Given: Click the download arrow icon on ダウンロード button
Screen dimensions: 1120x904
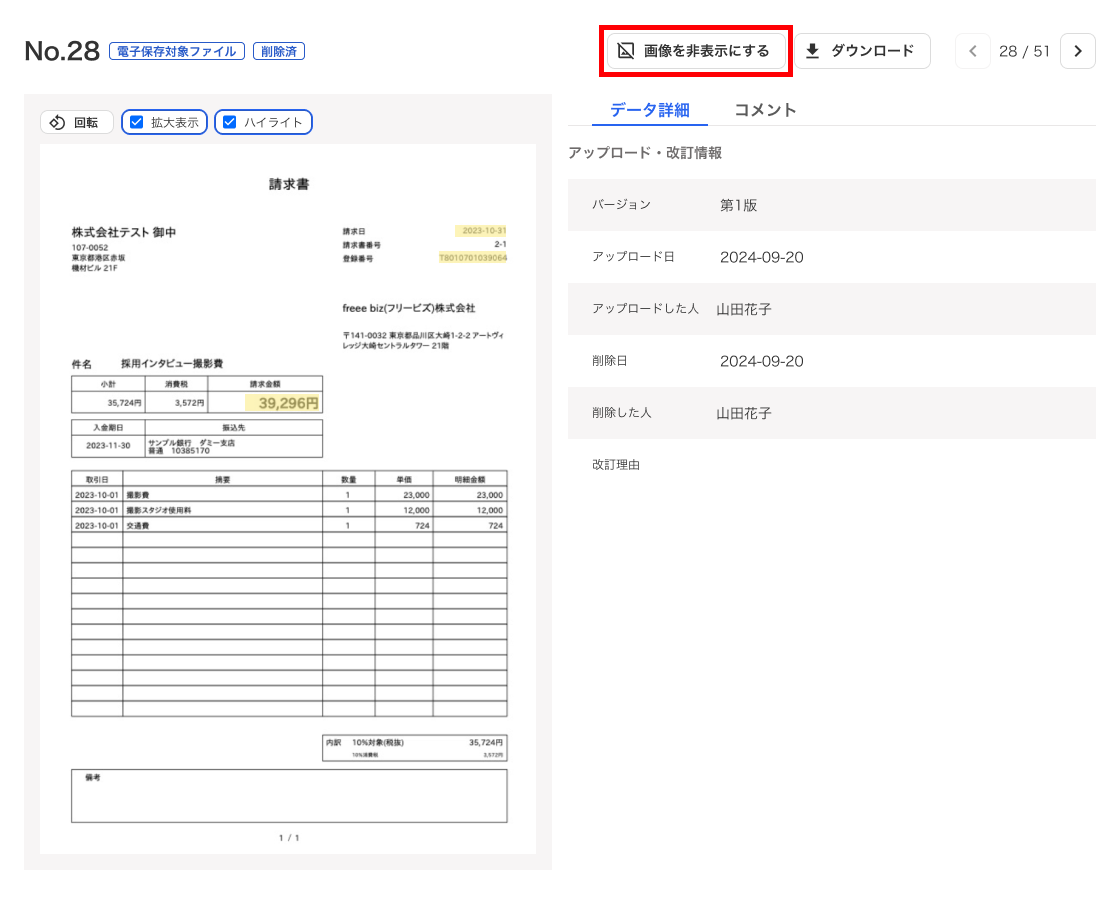Looking at the screenshot, I should click(x=814, y=49).
